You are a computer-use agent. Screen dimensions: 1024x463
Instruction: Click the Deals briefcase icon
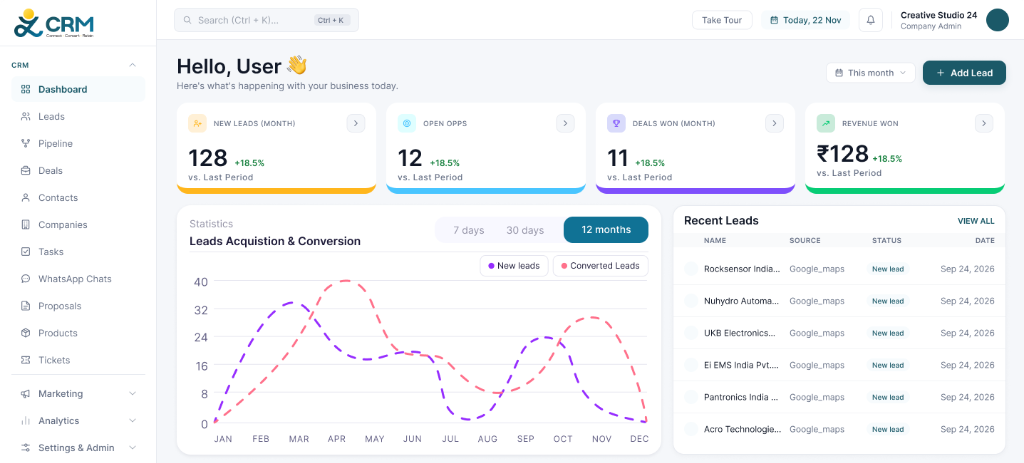point(25,170)
